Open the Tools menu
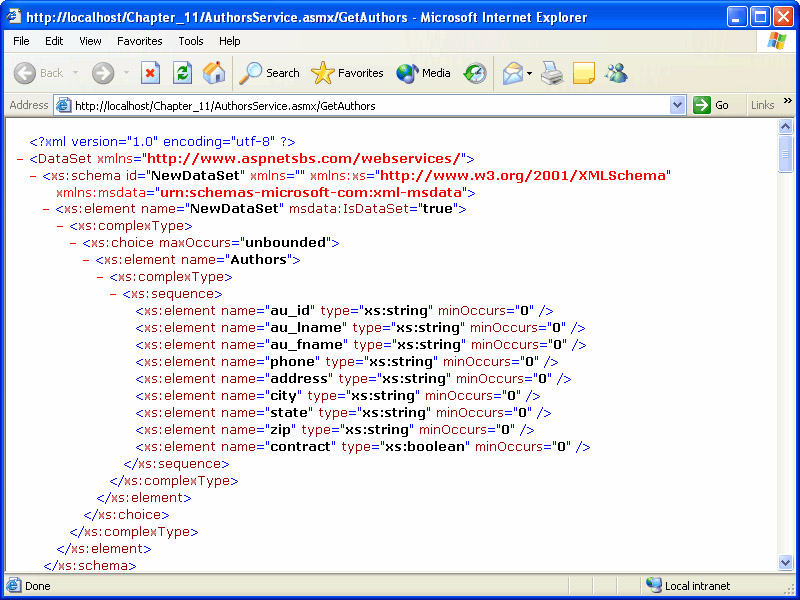Screen dimensions: 800x600 click(191, 41)
